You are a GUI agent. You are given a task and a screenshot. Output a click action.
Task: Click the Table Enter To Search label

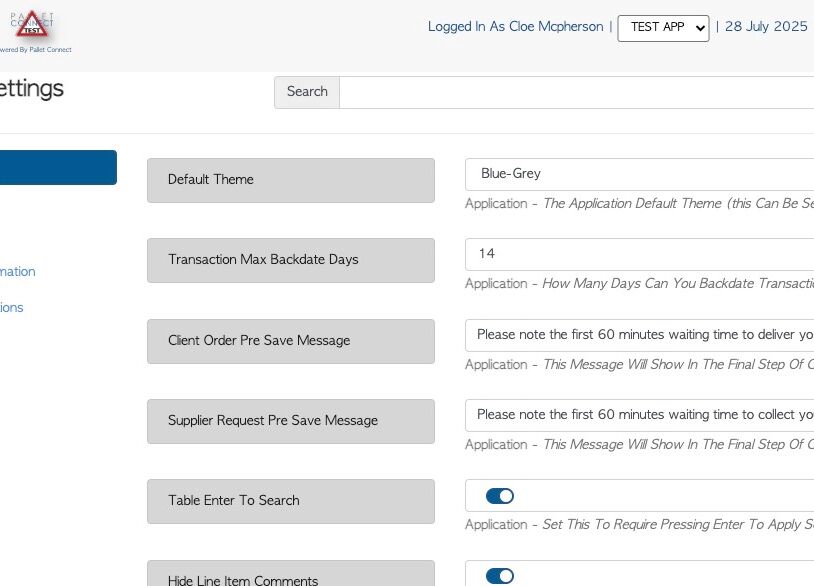290,501
